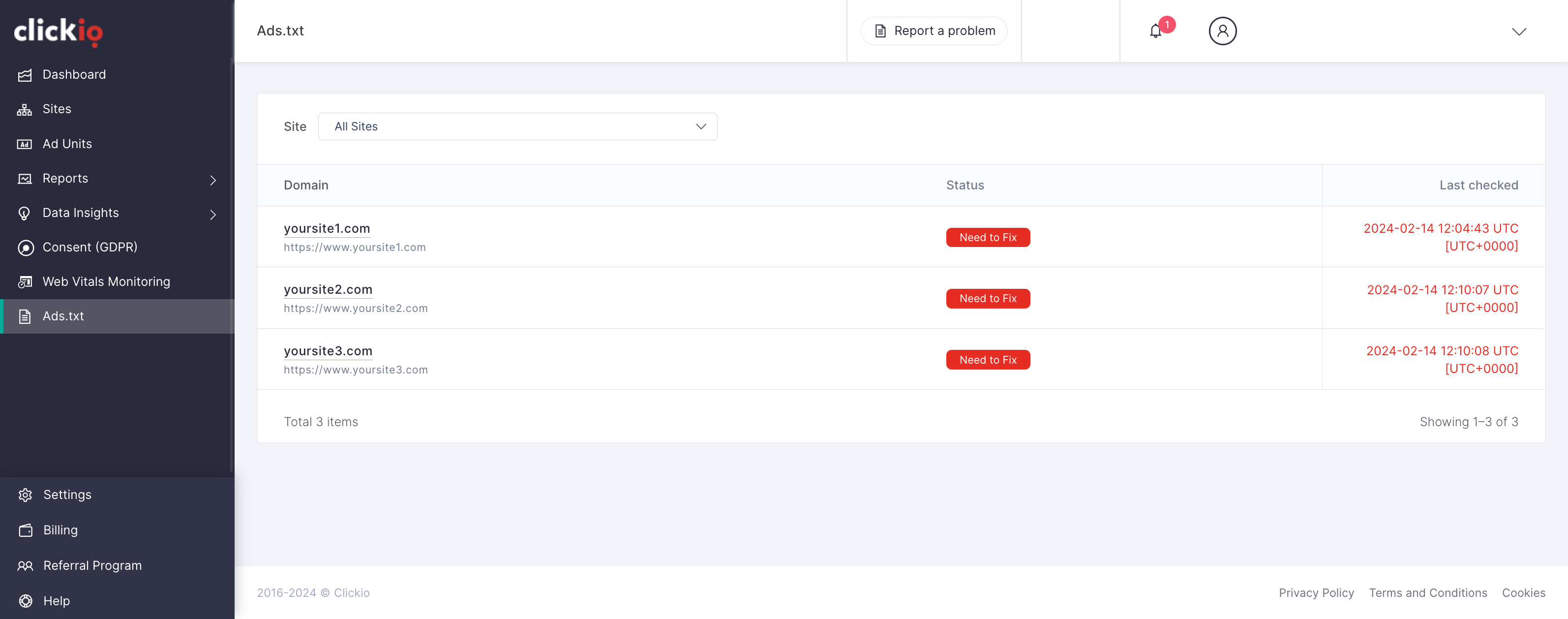The image size is (1568, 619).
Task: Select Reports in the sidebar
Action: click(117, 178)
